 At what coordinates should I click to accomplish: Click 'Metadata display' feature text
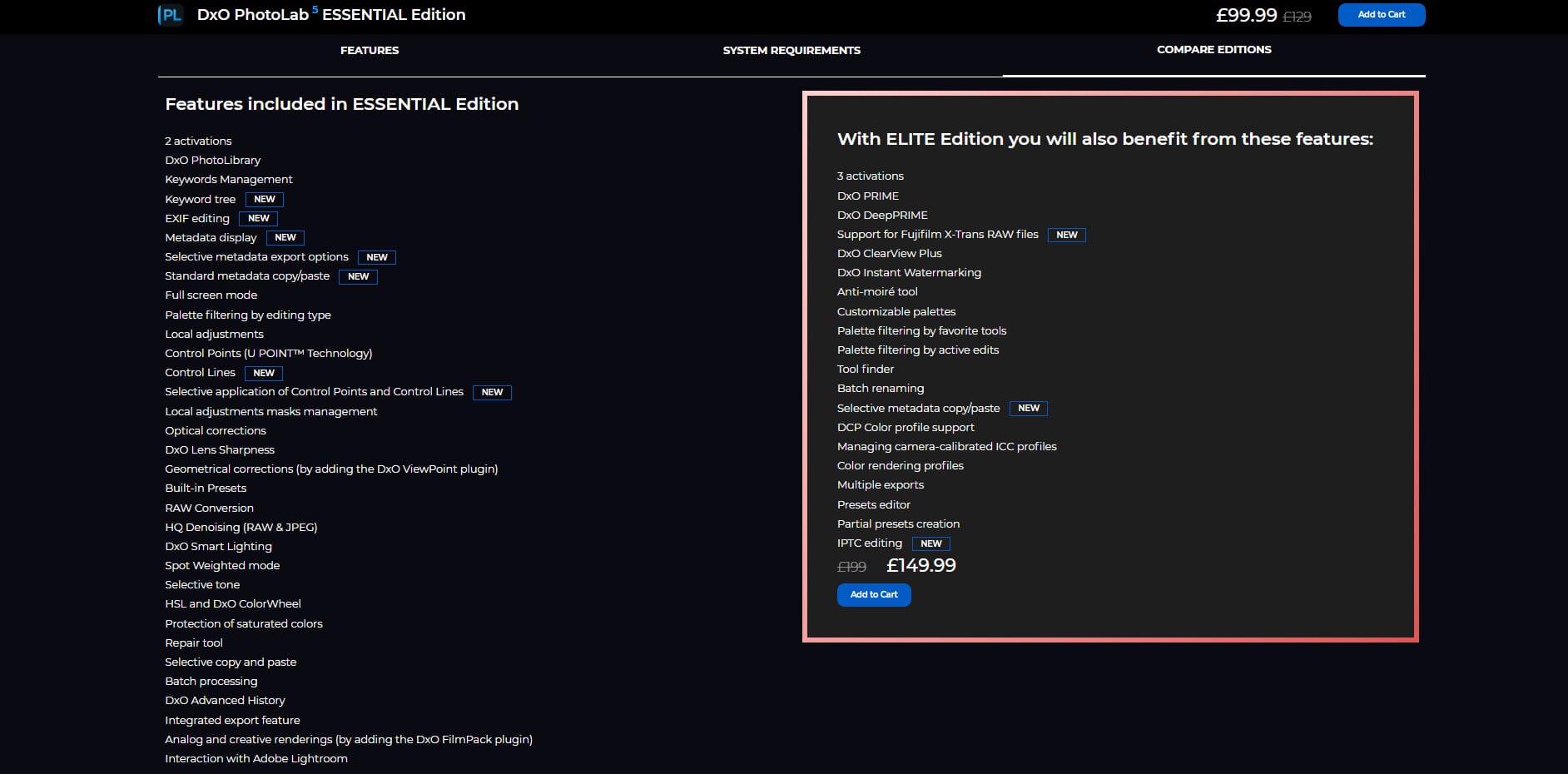(x=211, y=238)
